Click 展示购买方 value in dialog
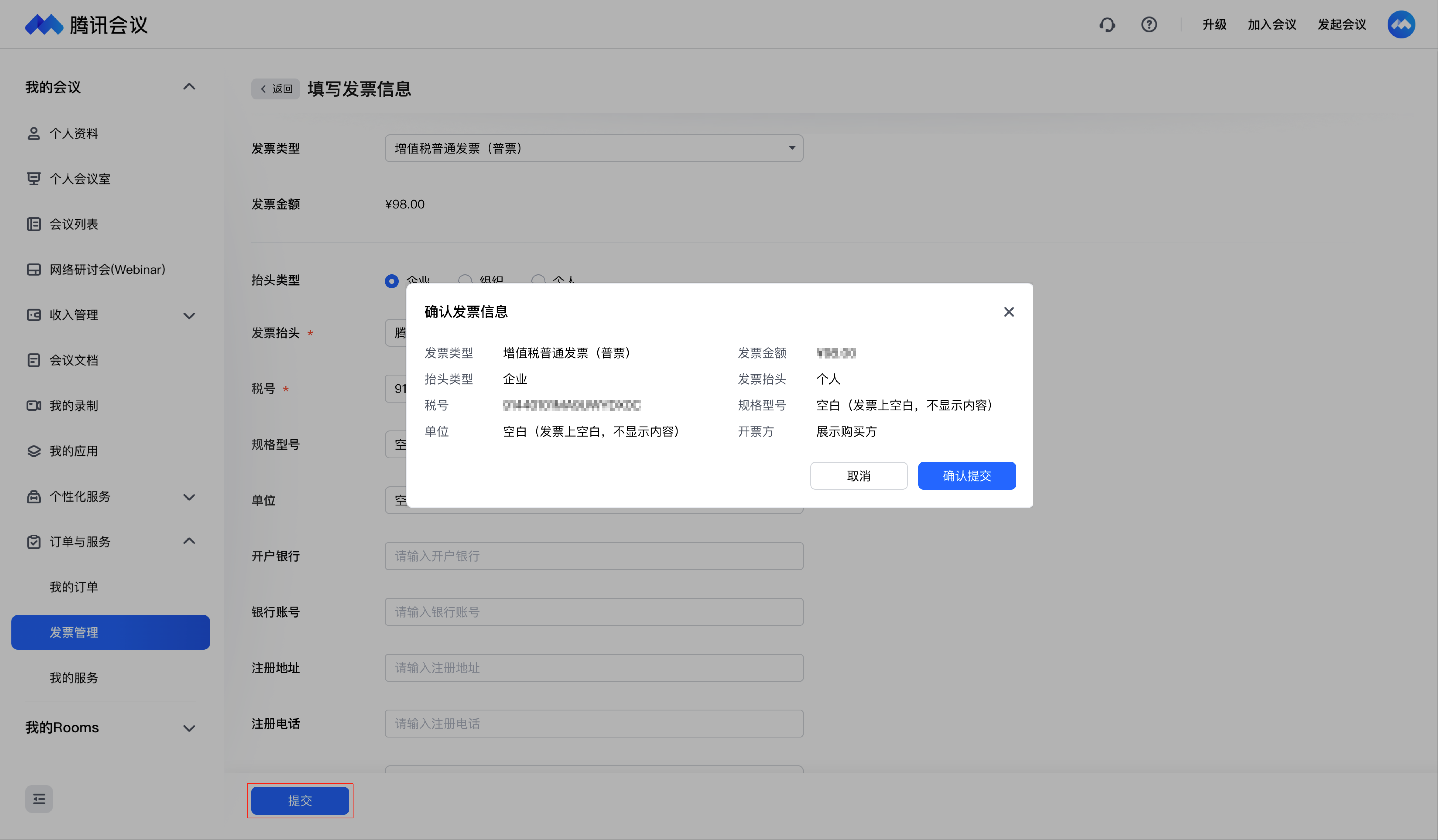Viewport: 1438px width, 840px height. coord(846,432)
